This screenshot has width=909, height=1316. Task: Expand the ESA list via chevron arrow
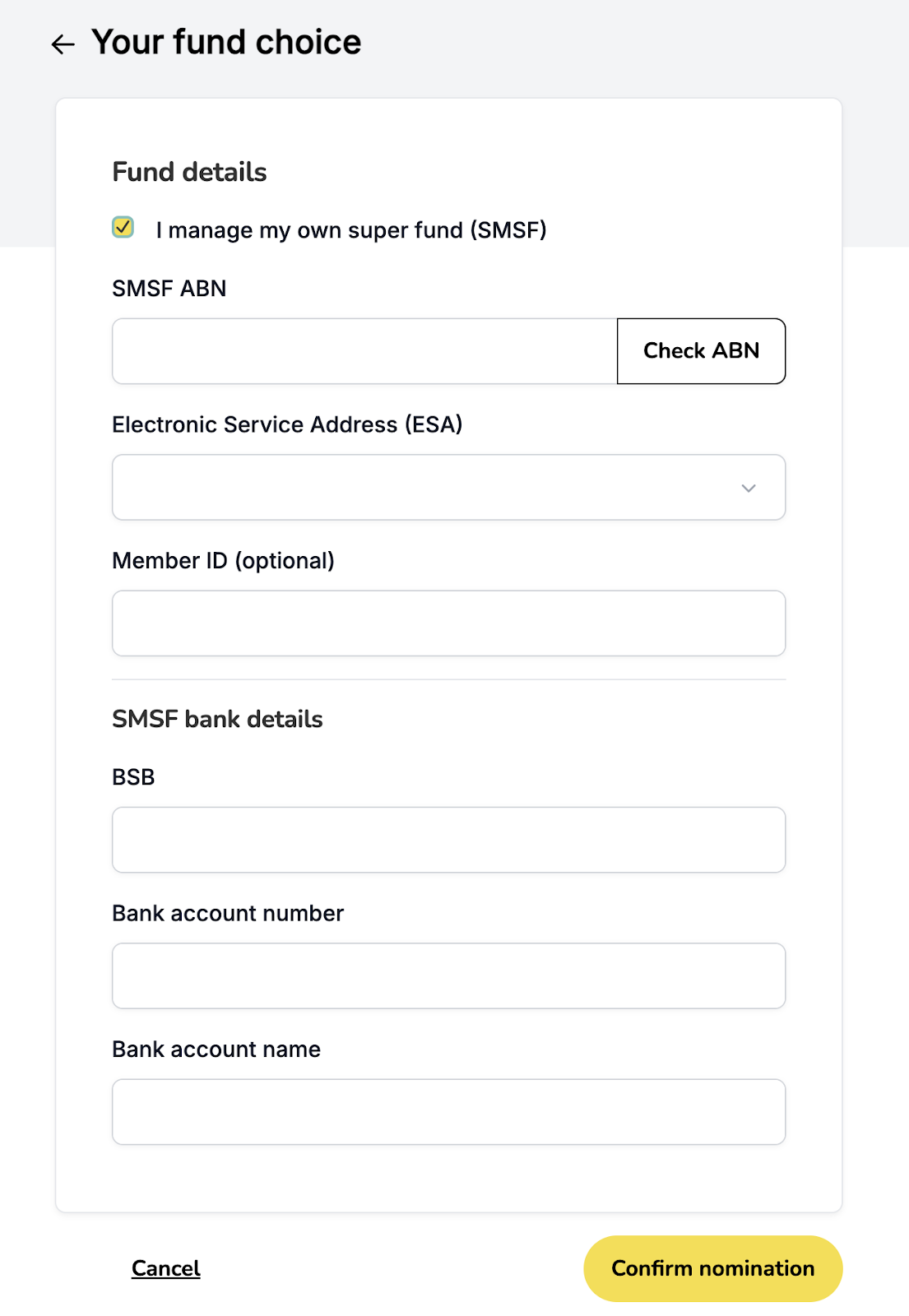(749, 488)
